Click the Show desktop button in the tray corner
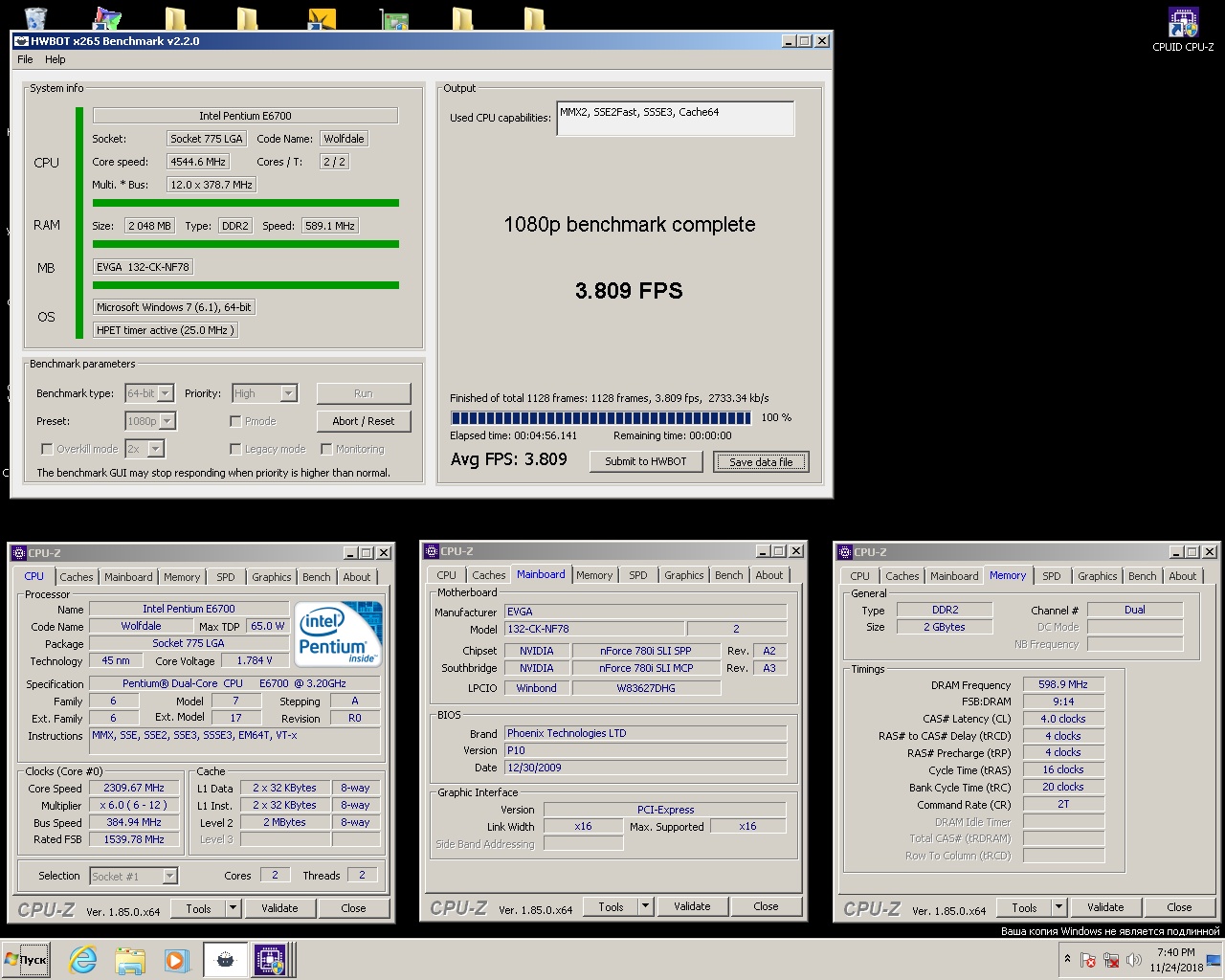 (x=1214, y=960)
